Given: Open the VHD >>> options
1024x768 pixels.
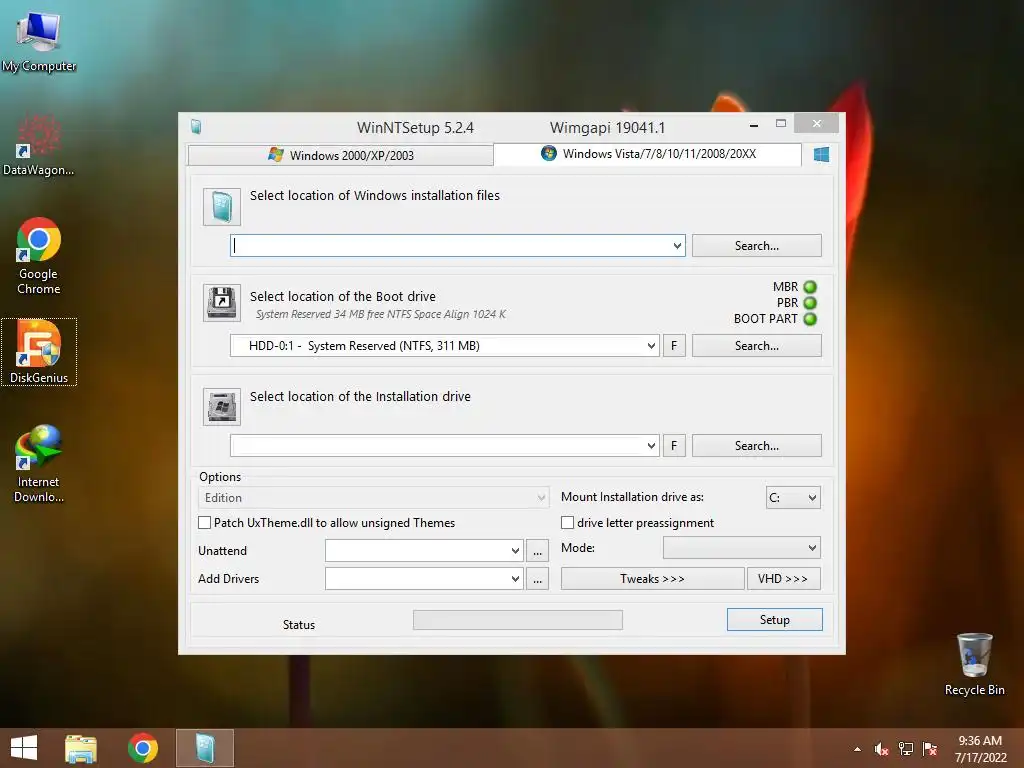Looking at the screenshot, I should [x=784, y=579].
